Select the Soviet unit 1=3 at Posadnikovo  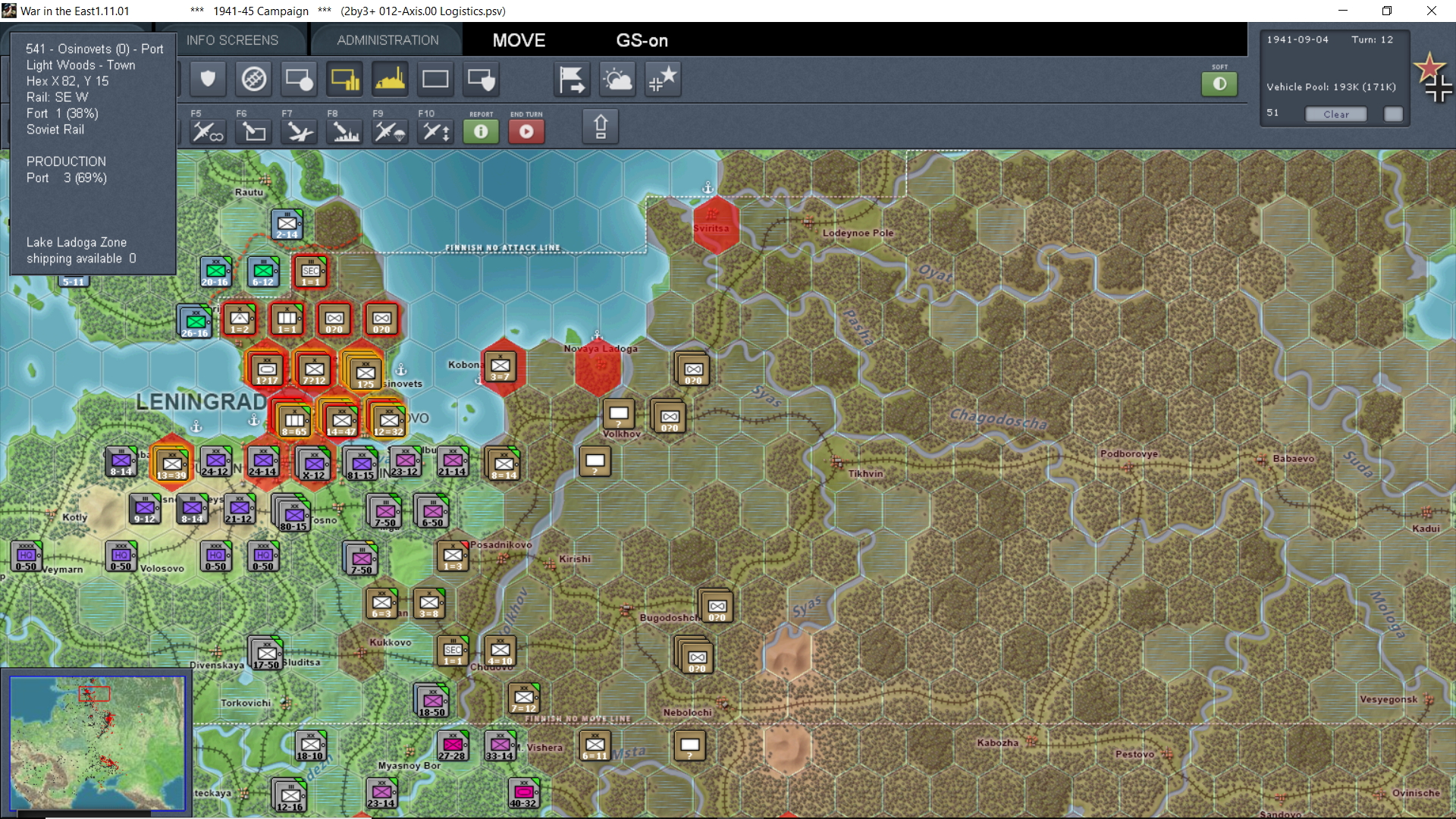click(453, 557)
